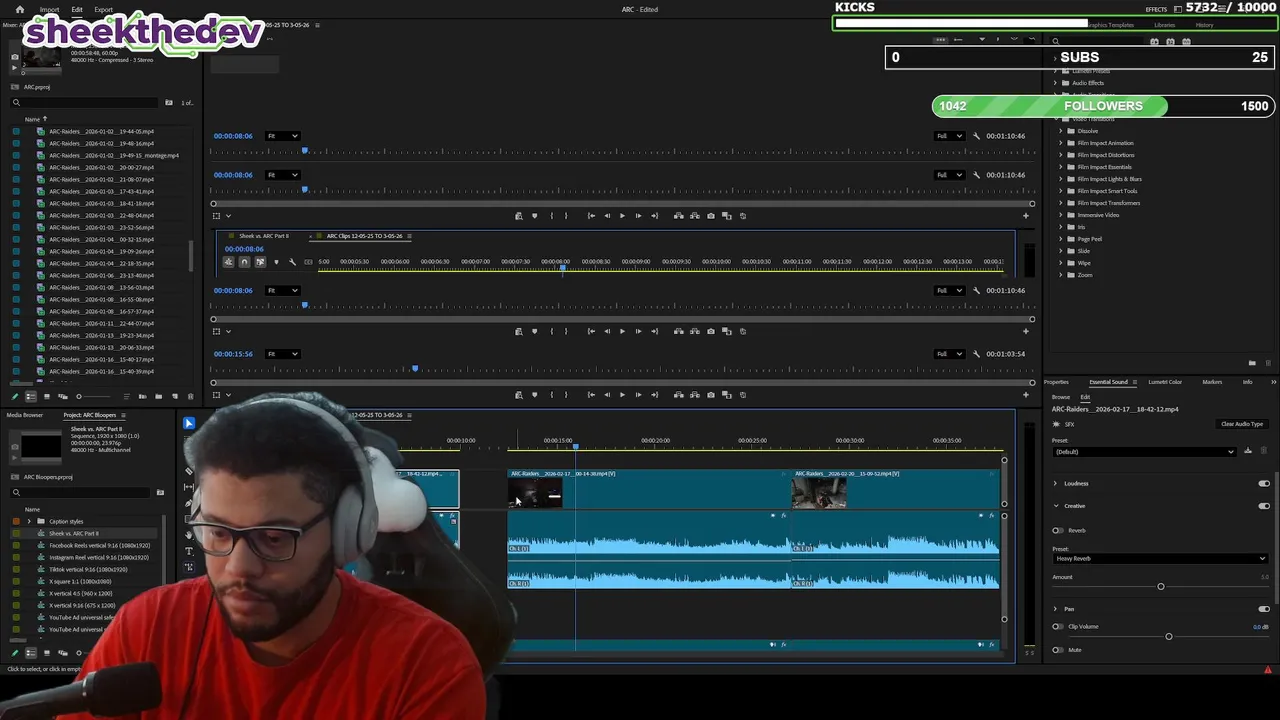The width and height of the screenshot is (1280, 720).
Task: Open the Properties panel tab
Action: (1057, 382)
